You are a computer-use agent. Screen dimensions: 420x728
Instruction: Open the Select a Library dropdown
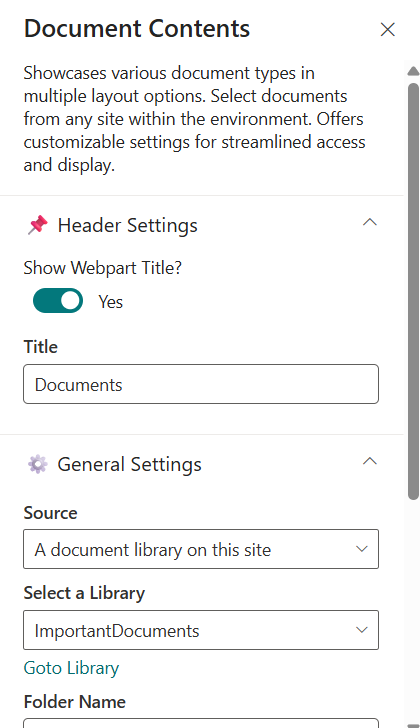pos(201,630)
